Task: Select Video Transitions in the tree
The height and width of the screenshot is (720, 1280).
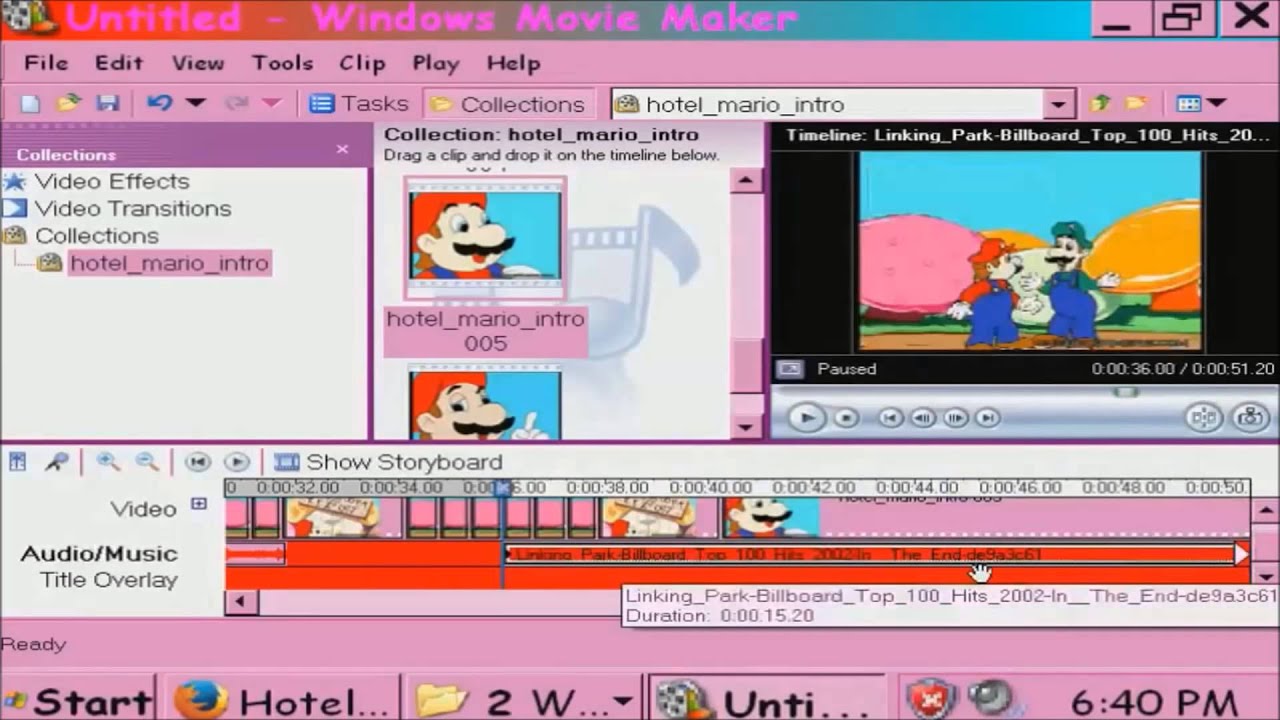Action: point(133,209)
